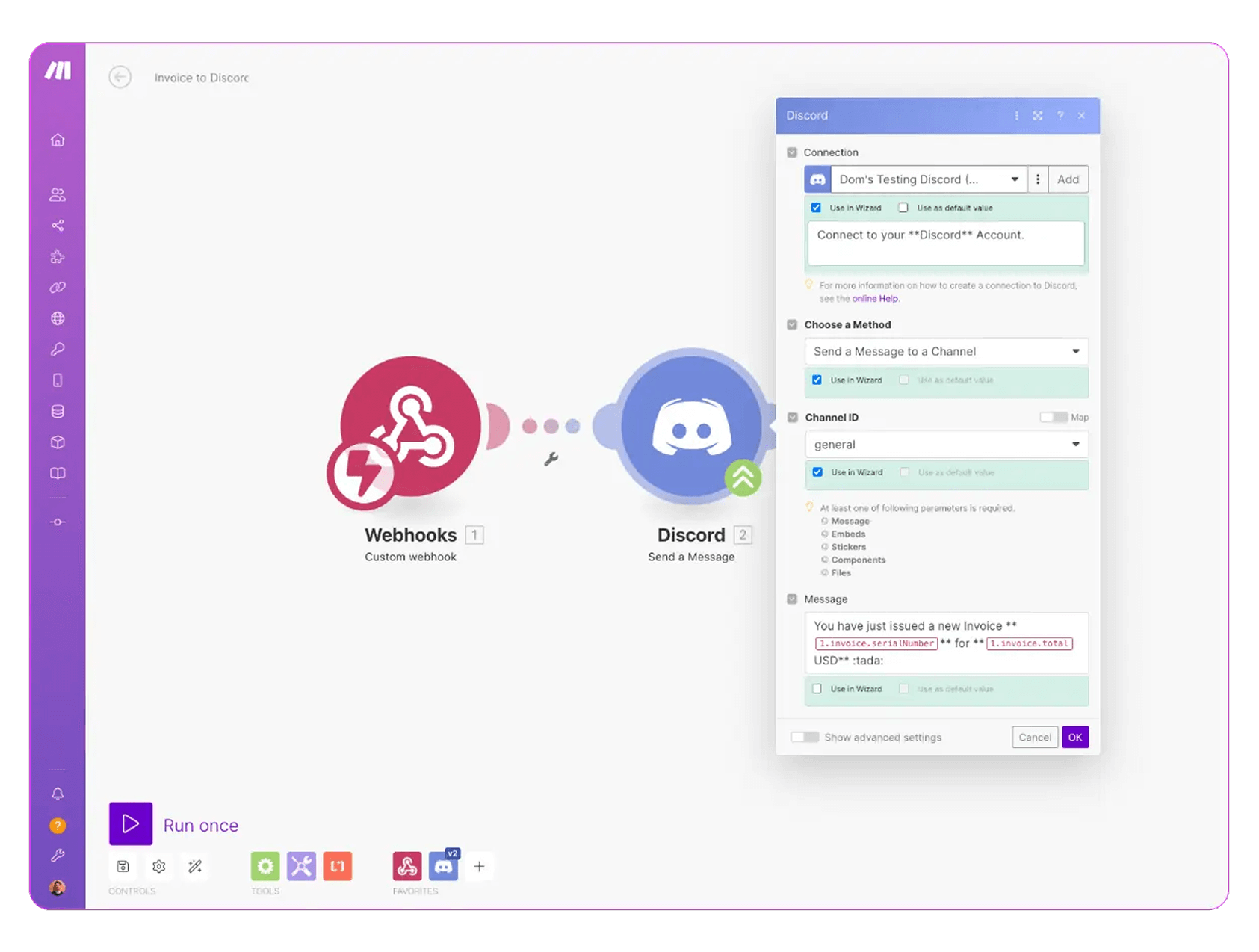1259x952 pixels.
Task: Click the Connect to your Discord Account text field
Action: click(945, 242)
